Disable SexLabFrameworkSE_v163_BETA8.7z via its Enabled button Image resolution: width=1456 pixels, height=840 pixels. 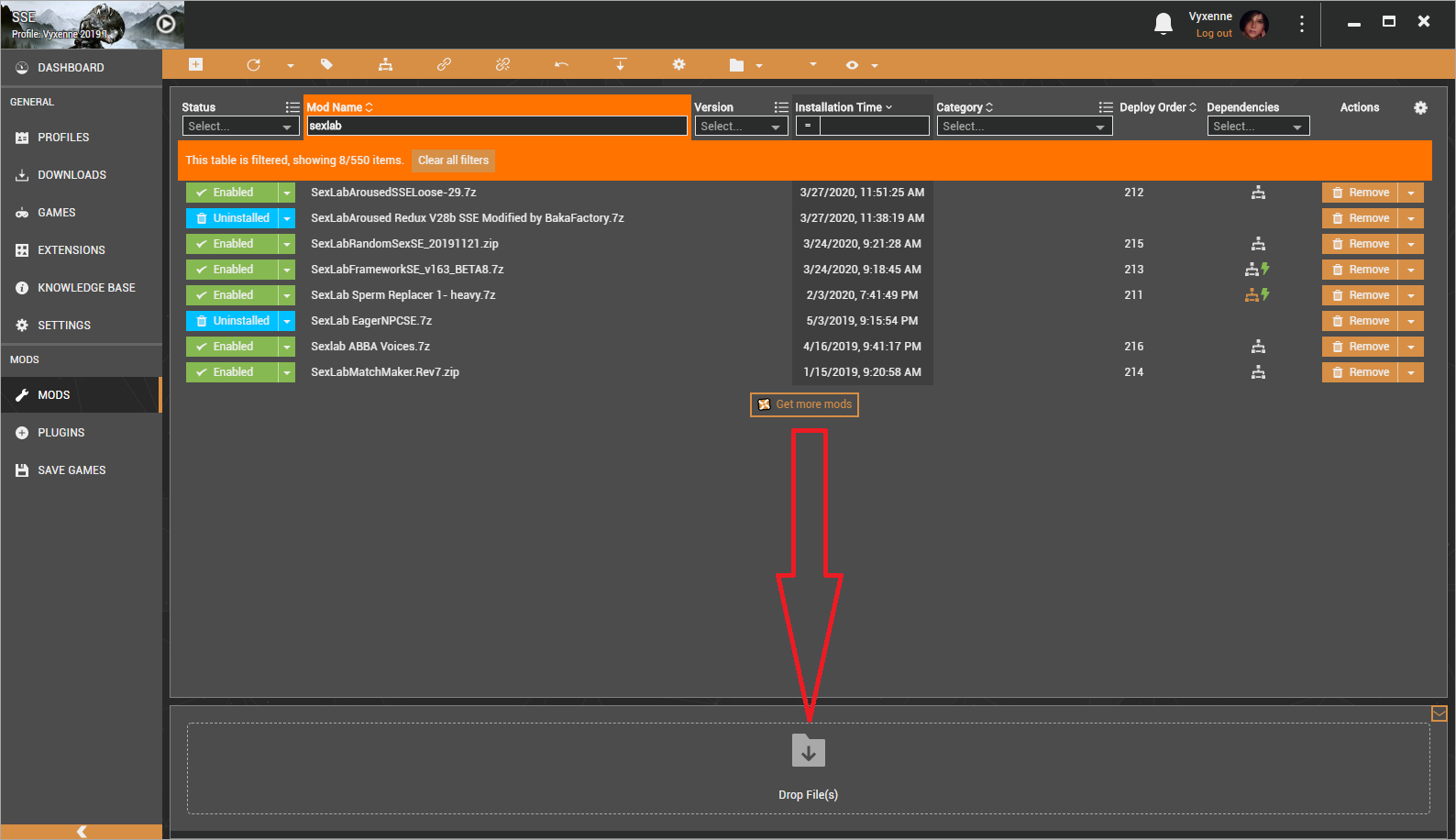click(232, 270)
